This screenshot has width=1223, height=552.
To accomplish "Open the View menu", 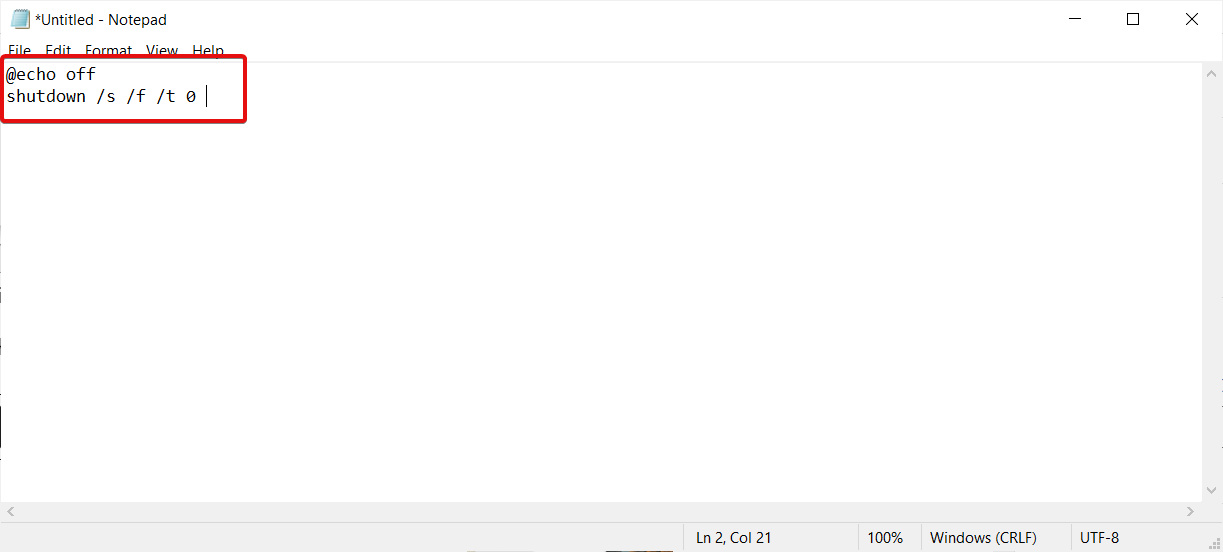I will click(162, 50).
